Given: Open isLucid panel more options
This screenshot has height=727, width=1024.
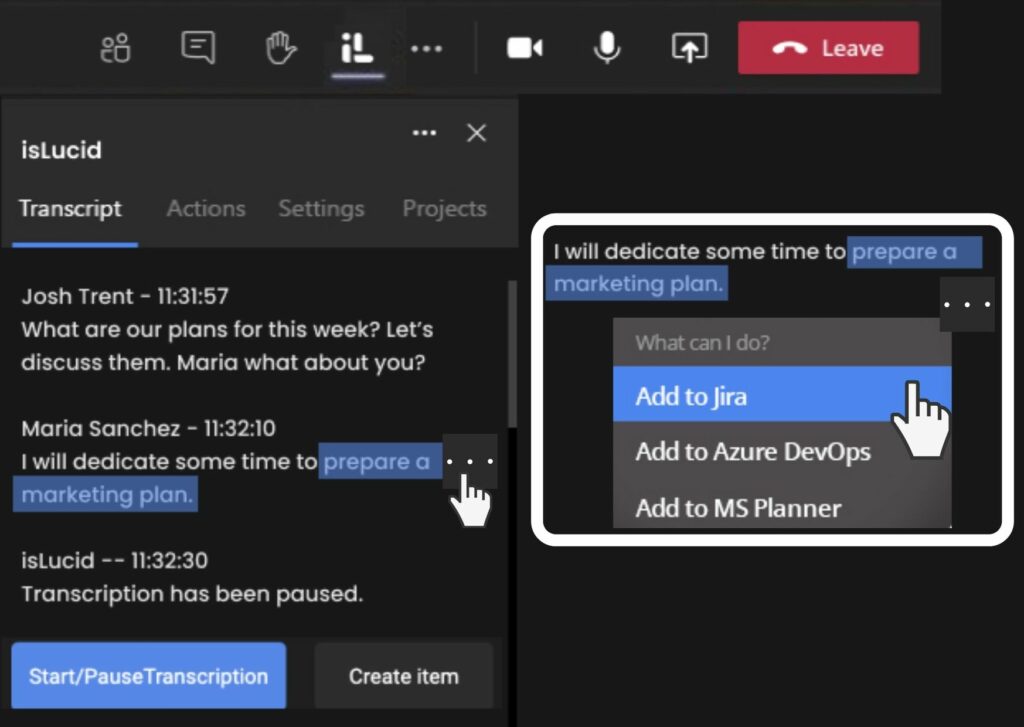Looking at the screenshot, I should [424, 133].
